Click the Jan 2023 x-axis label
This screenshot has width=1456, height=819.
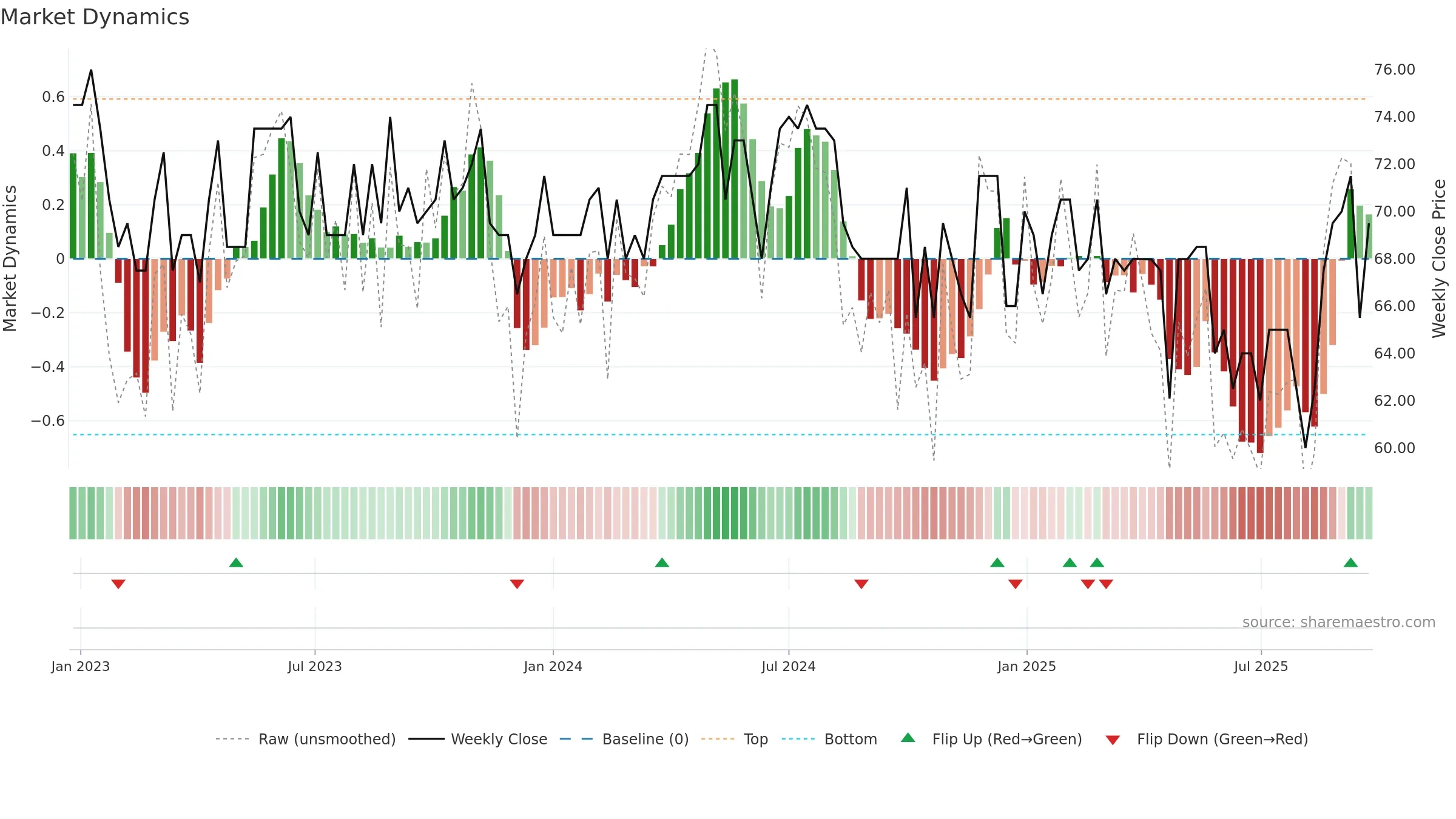pos(81,666)
